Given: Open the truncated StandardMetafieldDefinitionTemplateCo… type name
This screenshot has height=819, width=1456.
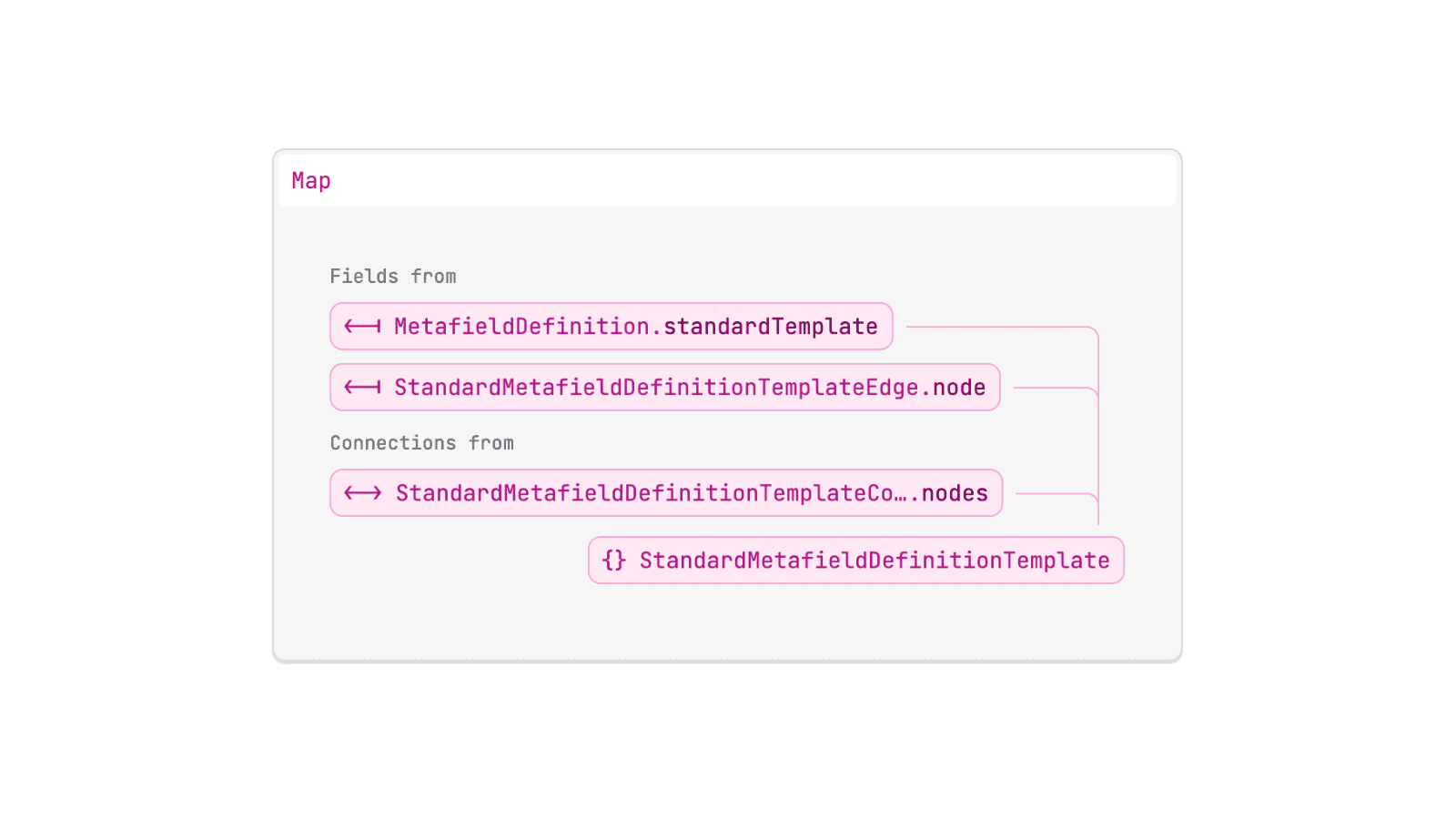Looking at the screenshot, I should click(x=645, y=493).
